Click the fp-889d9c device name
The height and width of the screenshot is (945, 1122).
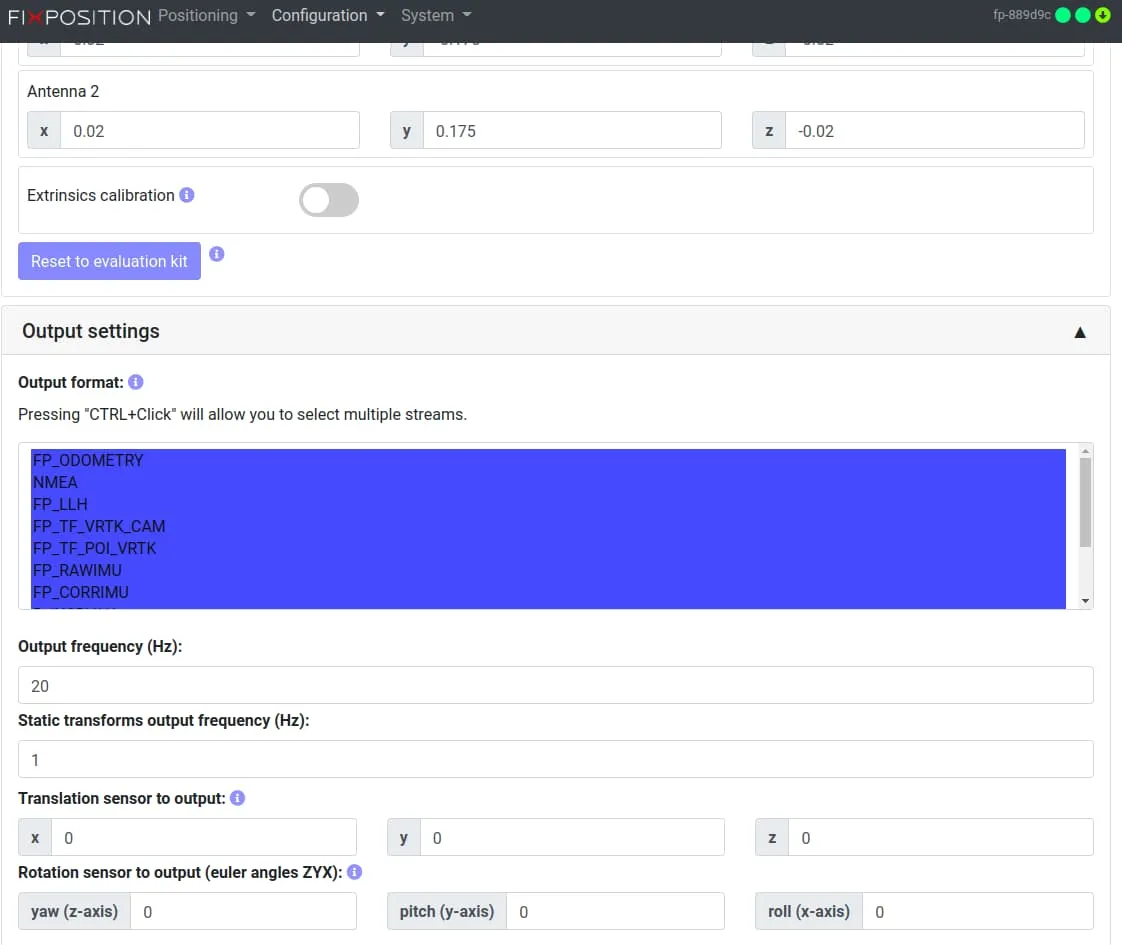coord(1021,16)
